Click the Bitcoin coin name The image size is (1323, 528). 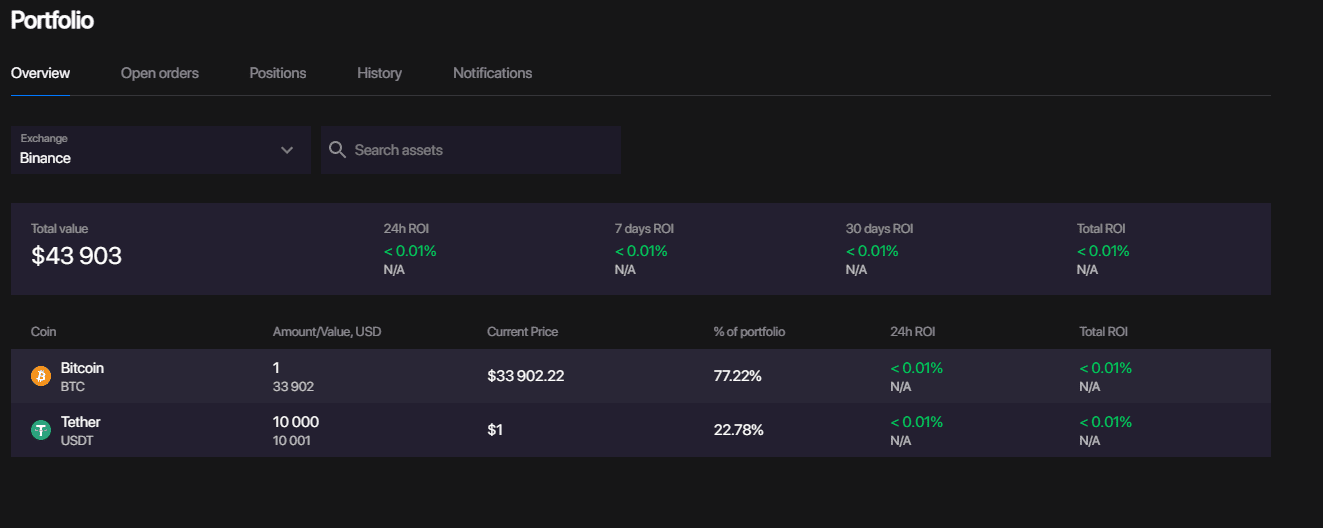(82, 368)
